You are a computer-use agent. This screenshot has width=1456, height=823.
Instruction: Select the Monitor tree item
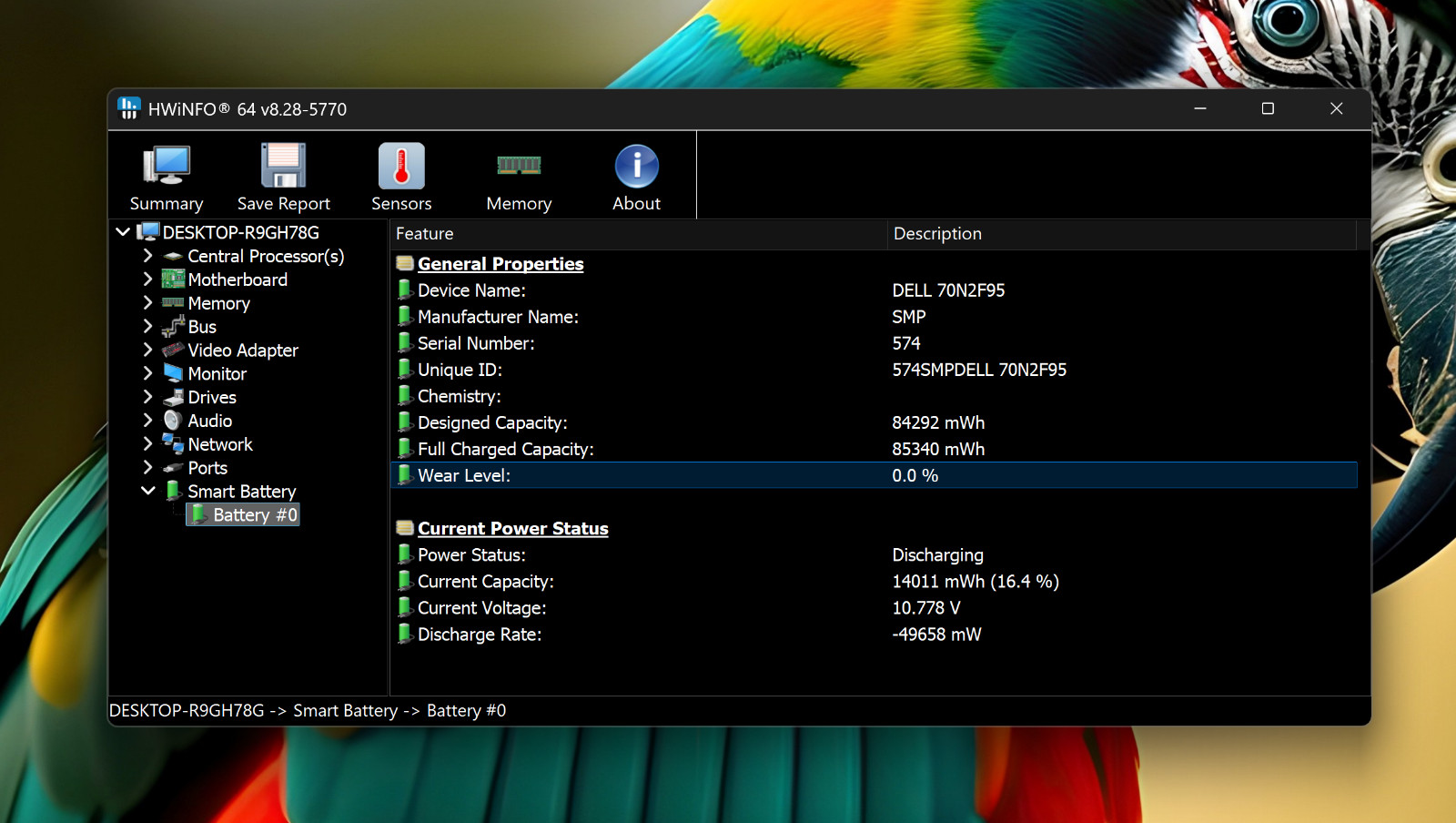[x=217, y=373]
